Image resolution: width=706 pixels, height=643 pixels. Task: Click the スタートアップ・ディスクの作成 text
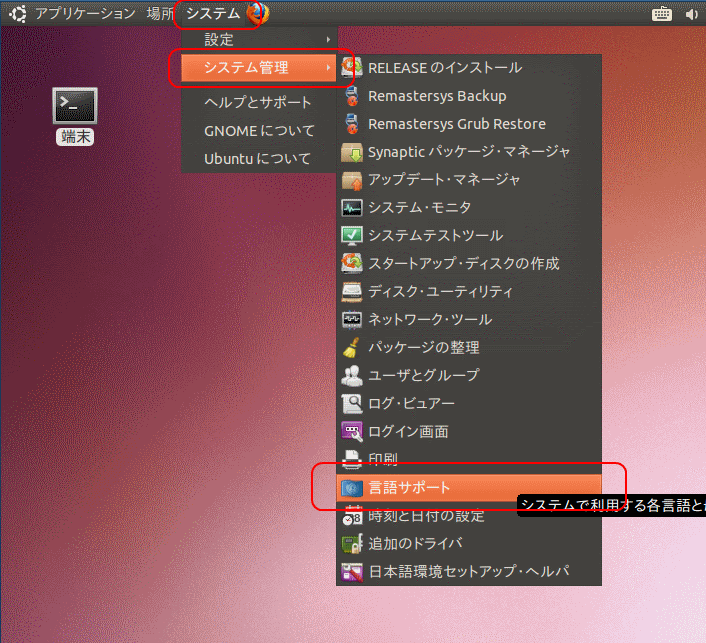click(464, 263)
